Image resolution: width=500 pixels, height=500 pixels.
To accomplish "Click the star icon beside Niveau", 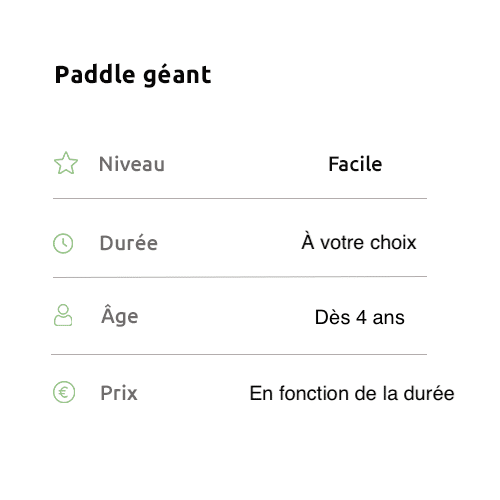I will pos(66,163).
